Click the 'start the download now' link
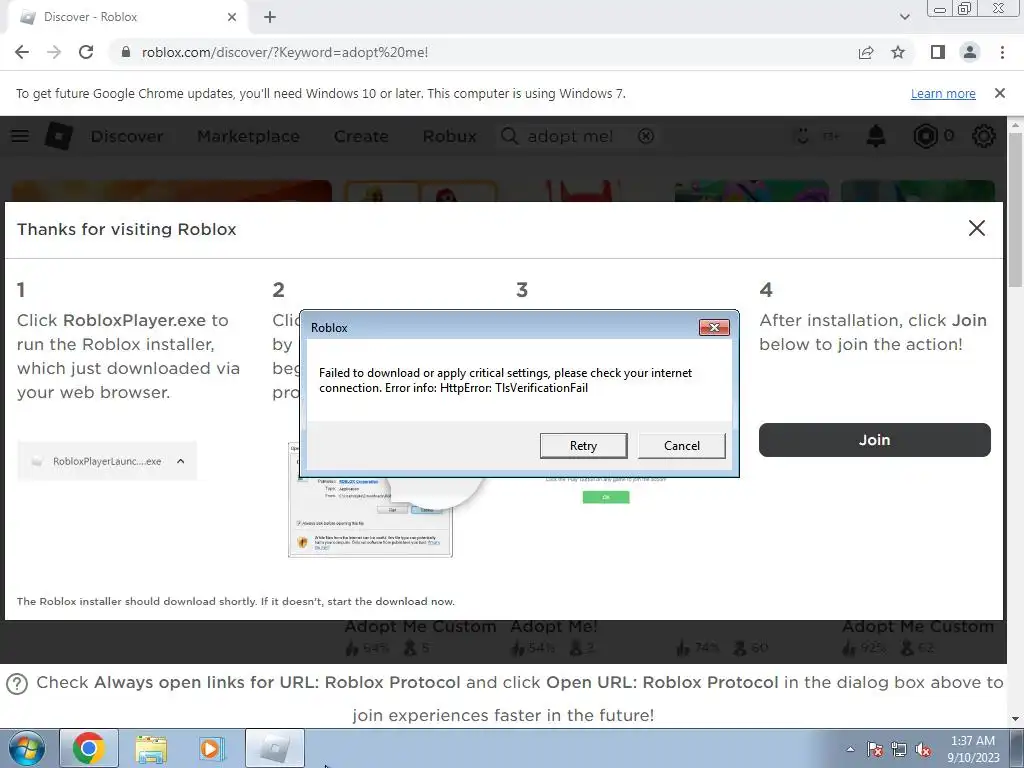 click(x=391, y=601)
